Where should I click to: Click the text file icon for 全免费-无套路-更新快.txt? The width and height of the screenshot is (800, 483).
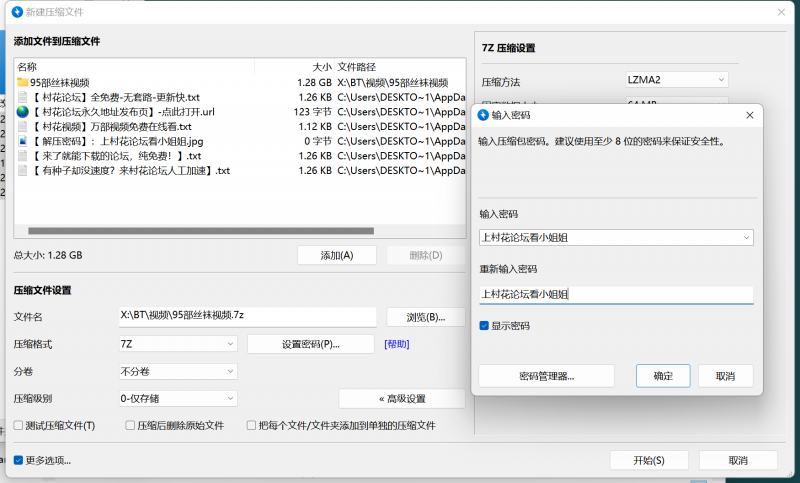tap(22, 97)
